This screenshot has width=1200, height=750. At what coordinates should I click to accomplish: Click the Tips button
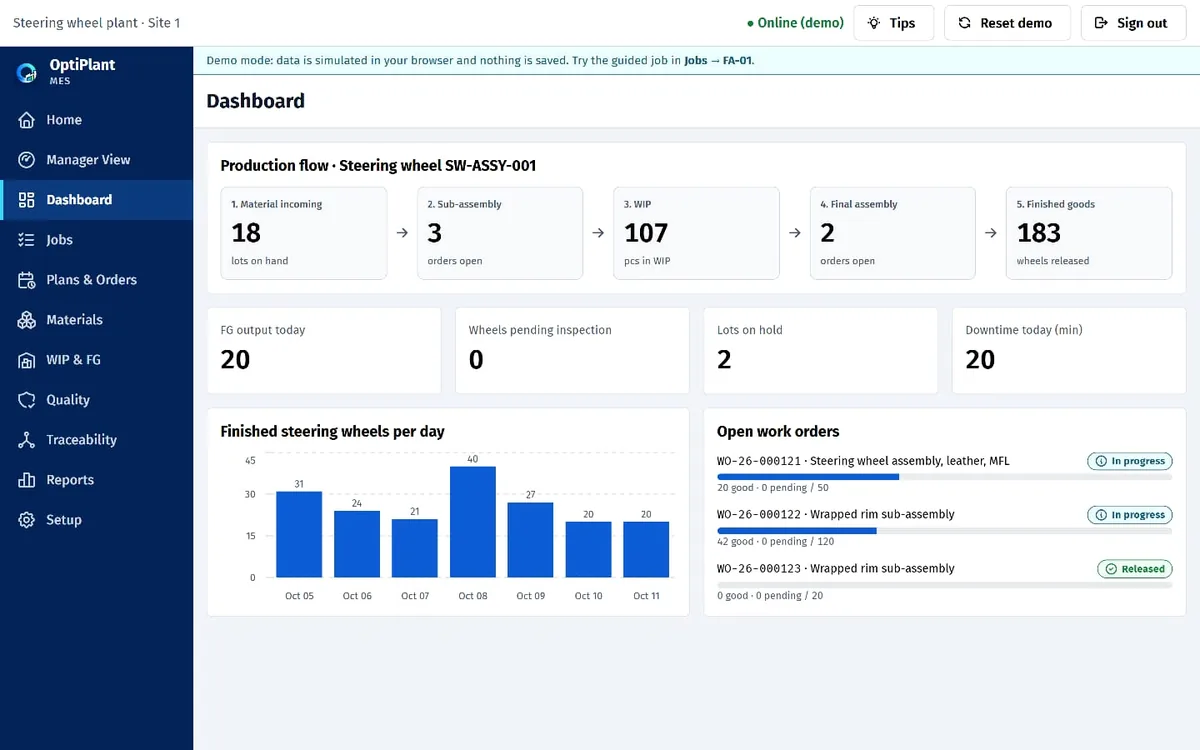893,23
